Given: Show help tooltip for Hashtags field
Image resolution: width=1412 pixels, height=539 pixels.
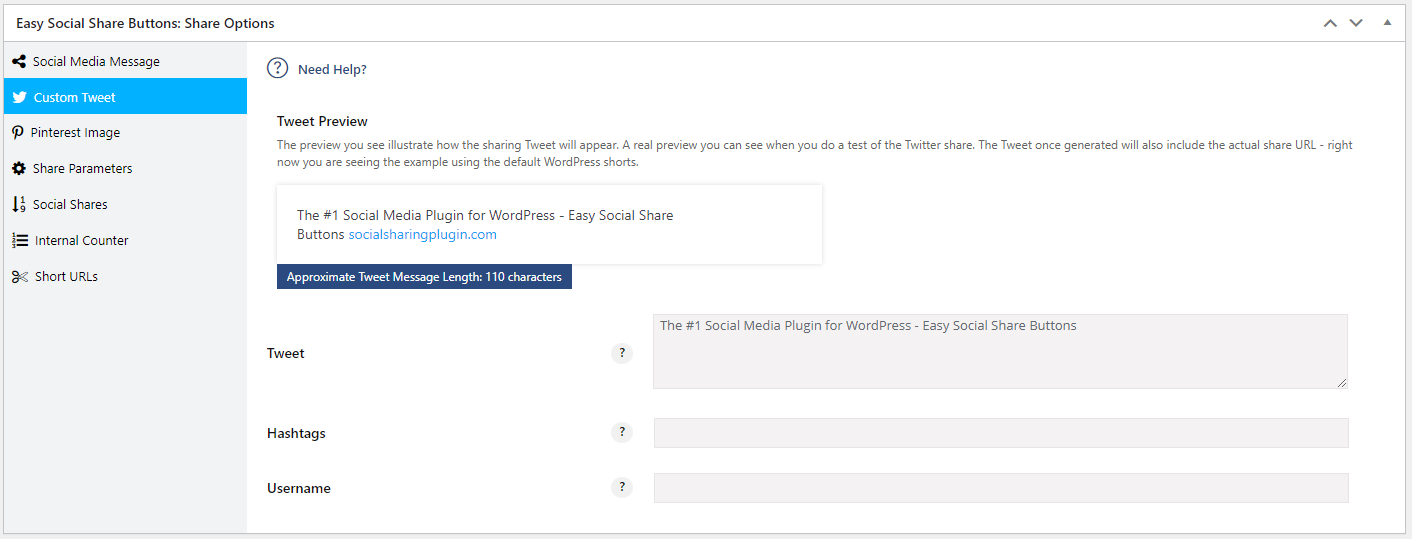Looking at the screenshot, I should tap(621, 432).
